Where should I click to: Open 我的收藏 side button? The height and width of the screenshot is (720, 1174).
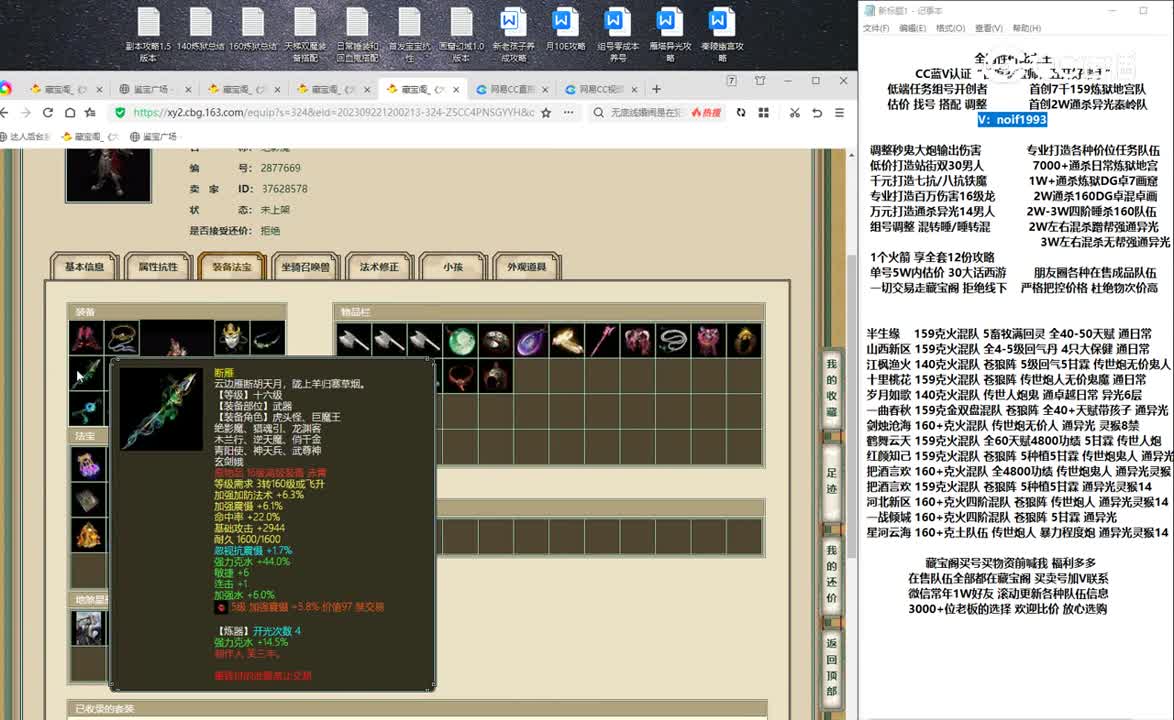click(831, 388)
